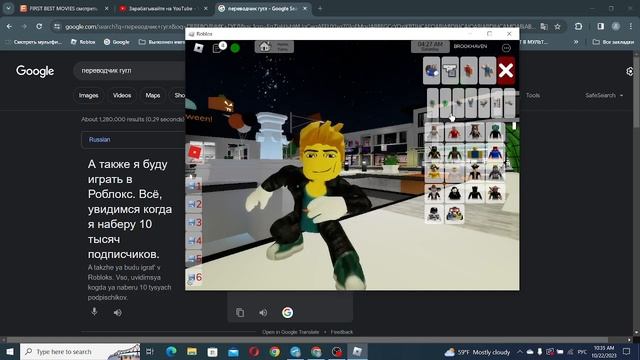Open the three-dots menu in Roblox top bar
Screen dimensions: 640x360
[x=506, y=48]
